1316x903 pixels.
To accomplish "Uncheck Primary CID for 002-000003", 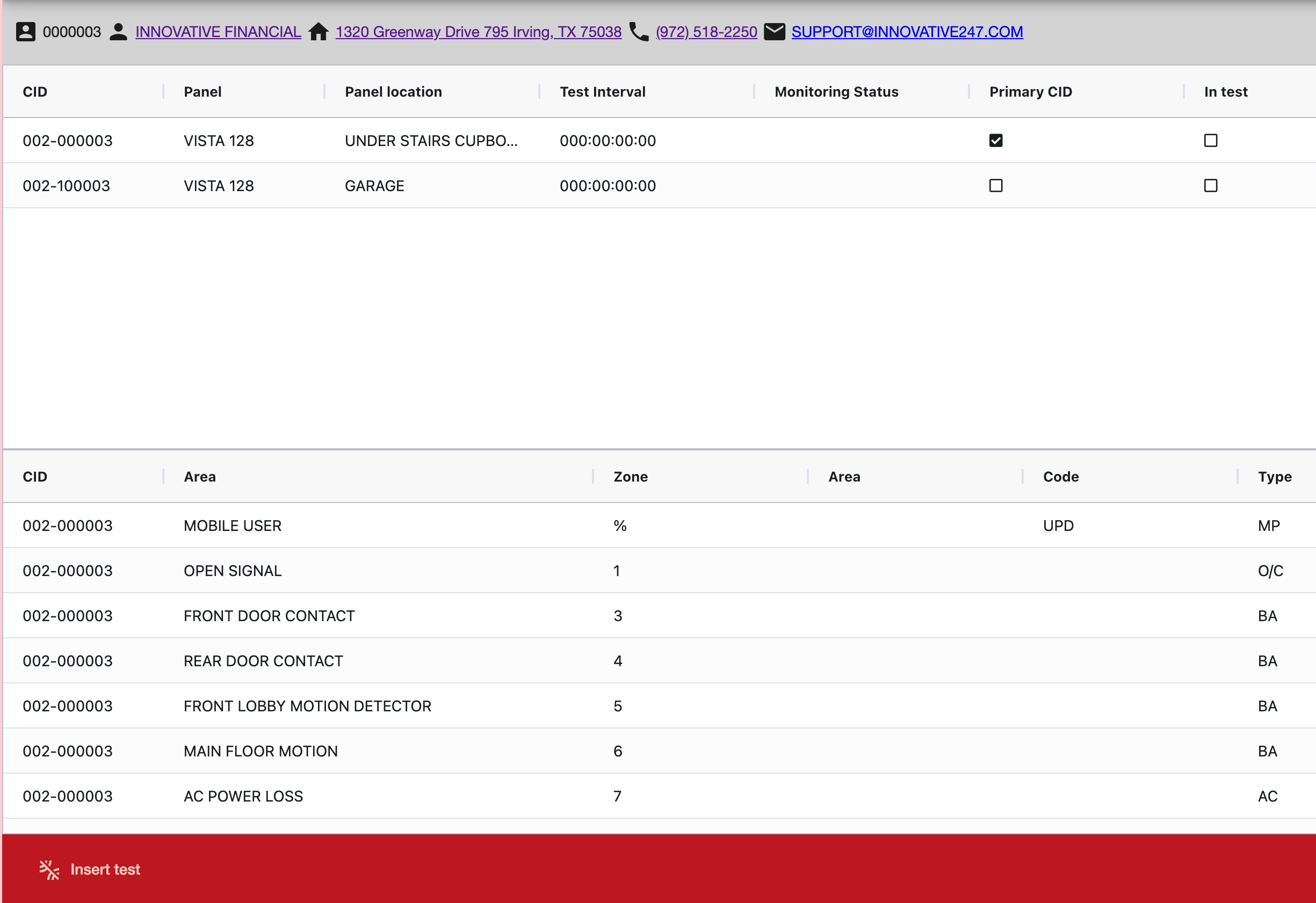I will pyautogui.click(x=995, y=141).
